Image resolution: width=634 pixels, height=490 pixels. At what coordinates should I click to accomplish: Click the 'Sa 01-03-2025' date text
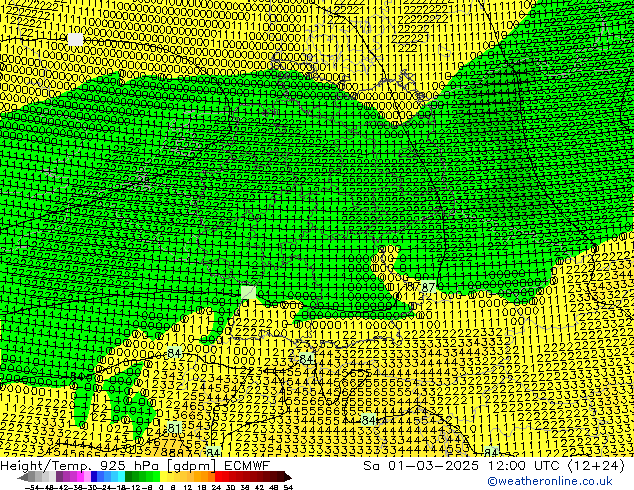point(421,465)
